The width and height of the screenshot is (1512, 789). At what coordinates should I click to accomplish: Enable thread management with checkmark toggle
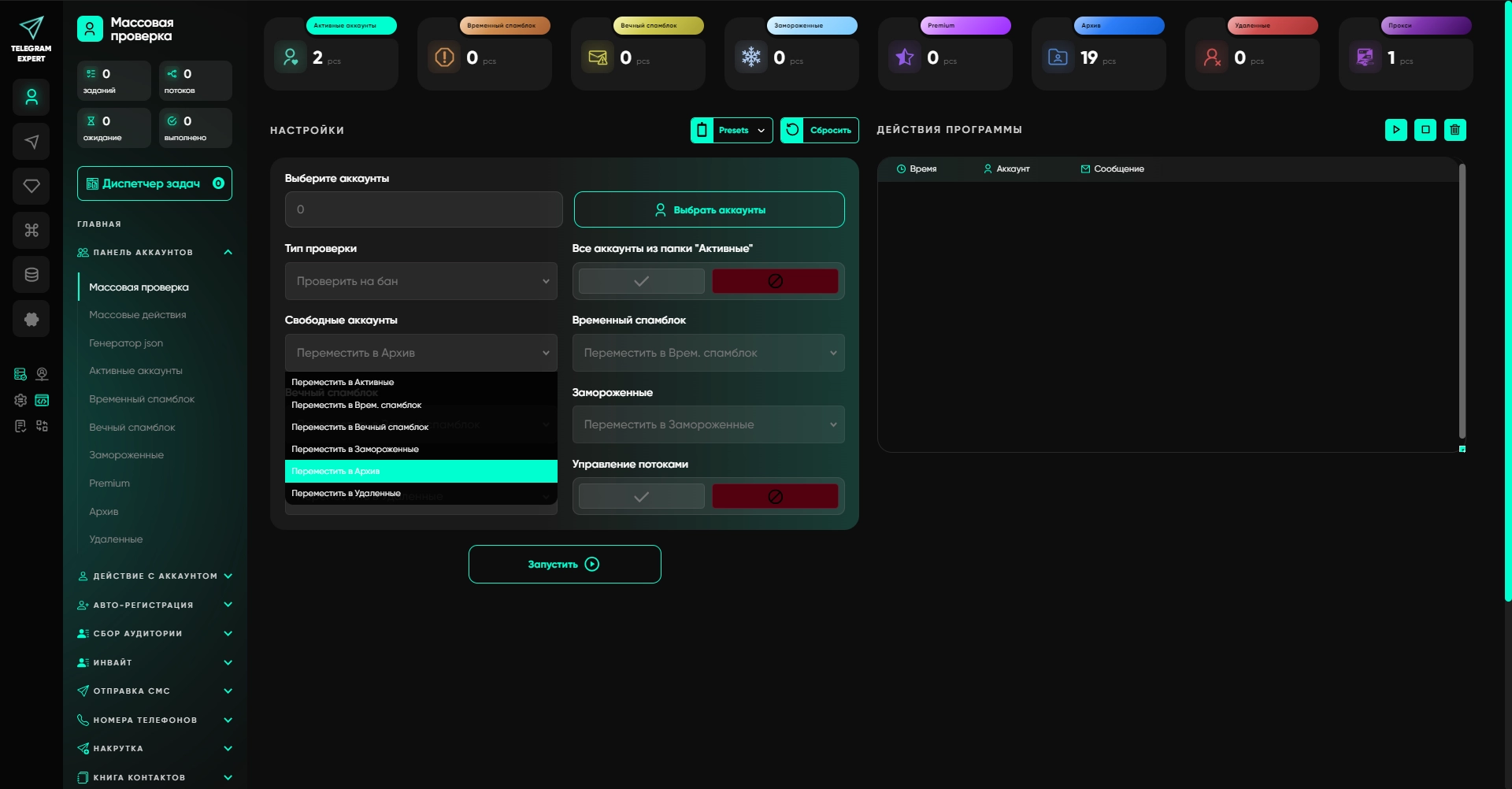[x=641, y=496]
